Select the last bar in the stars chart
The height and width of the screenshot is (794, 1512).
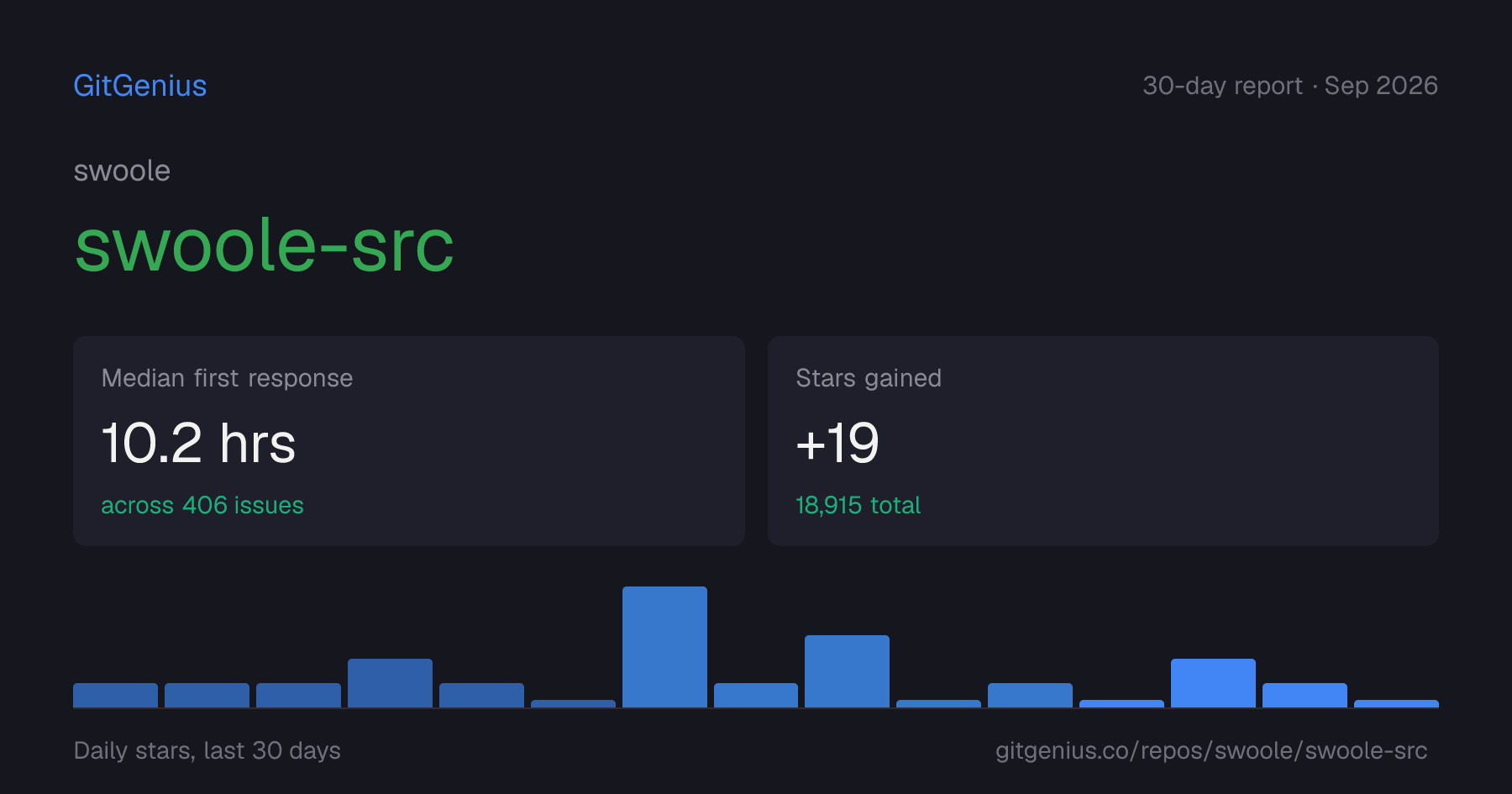[x=1396, y=704]
